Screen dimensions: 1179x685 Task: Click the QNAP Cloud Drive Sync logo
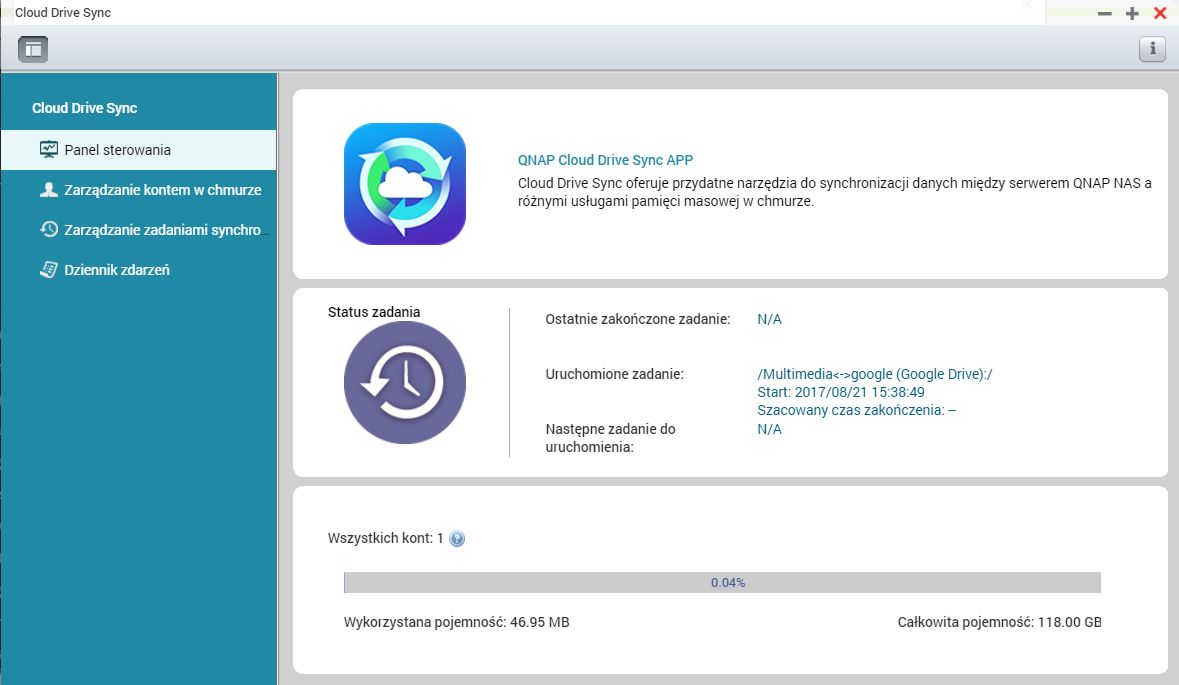coord(405,184)
